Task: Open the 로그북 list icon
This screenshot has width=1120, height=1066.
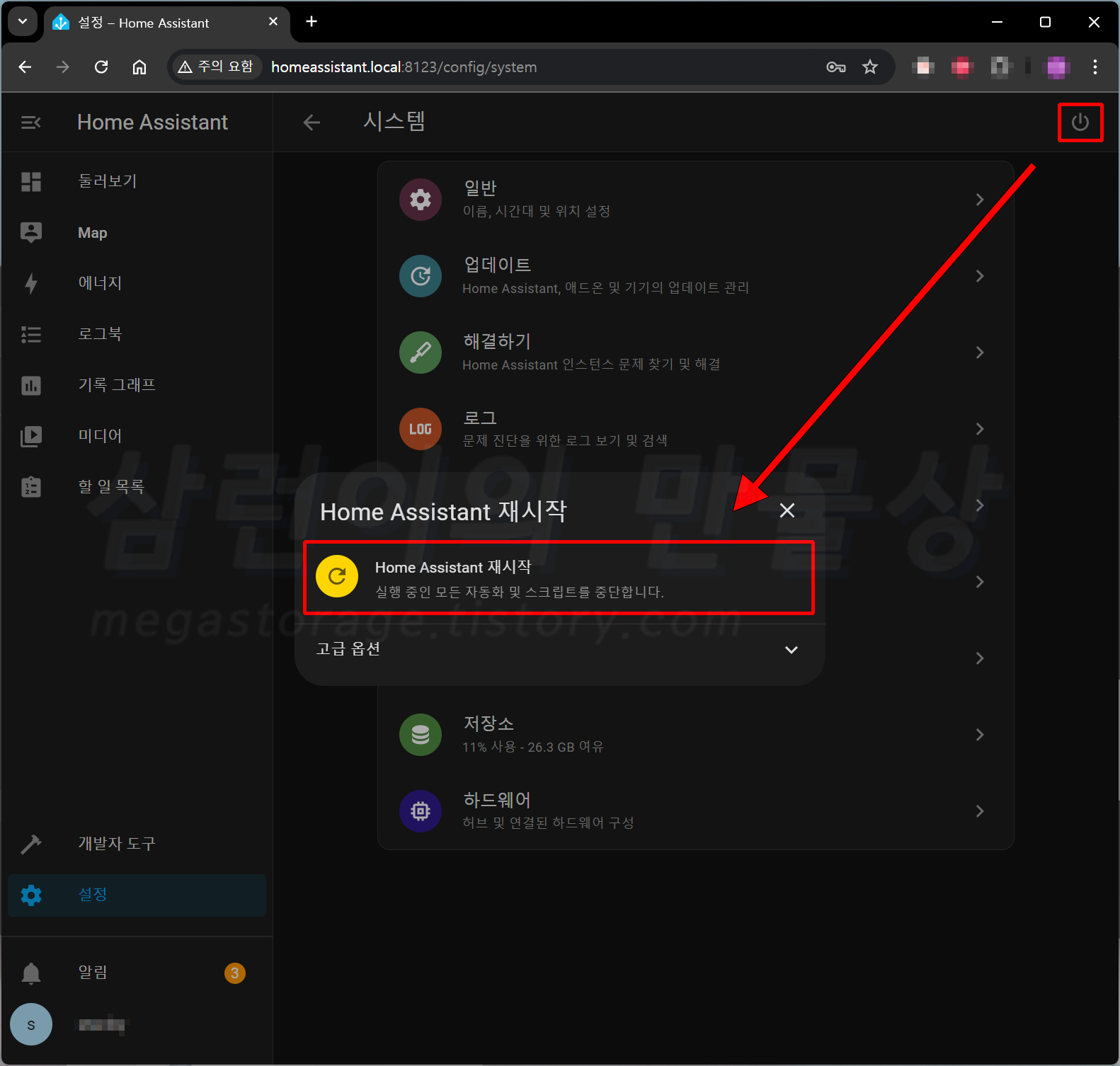Action: (31, 335)
